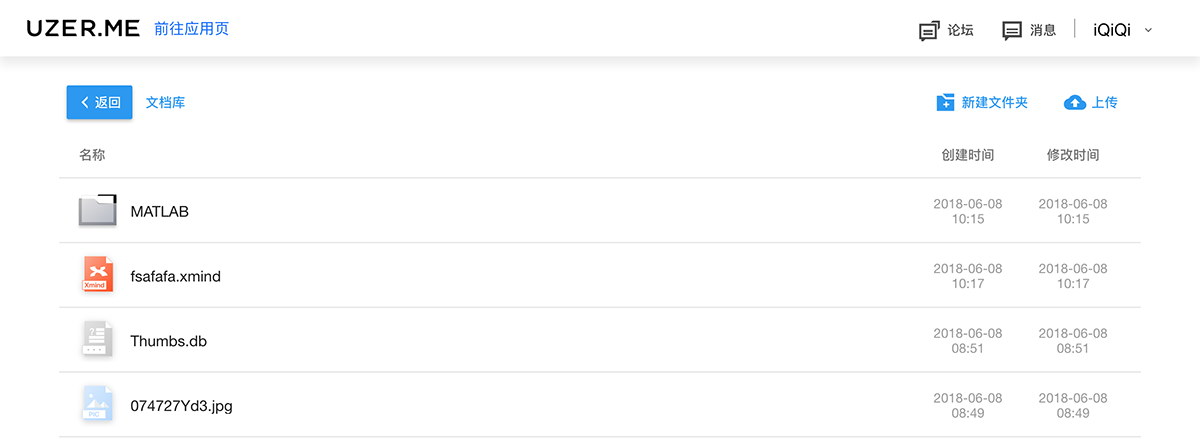Open the fsafafa.xmind file name
Screen dimensions: 1200x441
pyautogui.click(x=175, y=276)
